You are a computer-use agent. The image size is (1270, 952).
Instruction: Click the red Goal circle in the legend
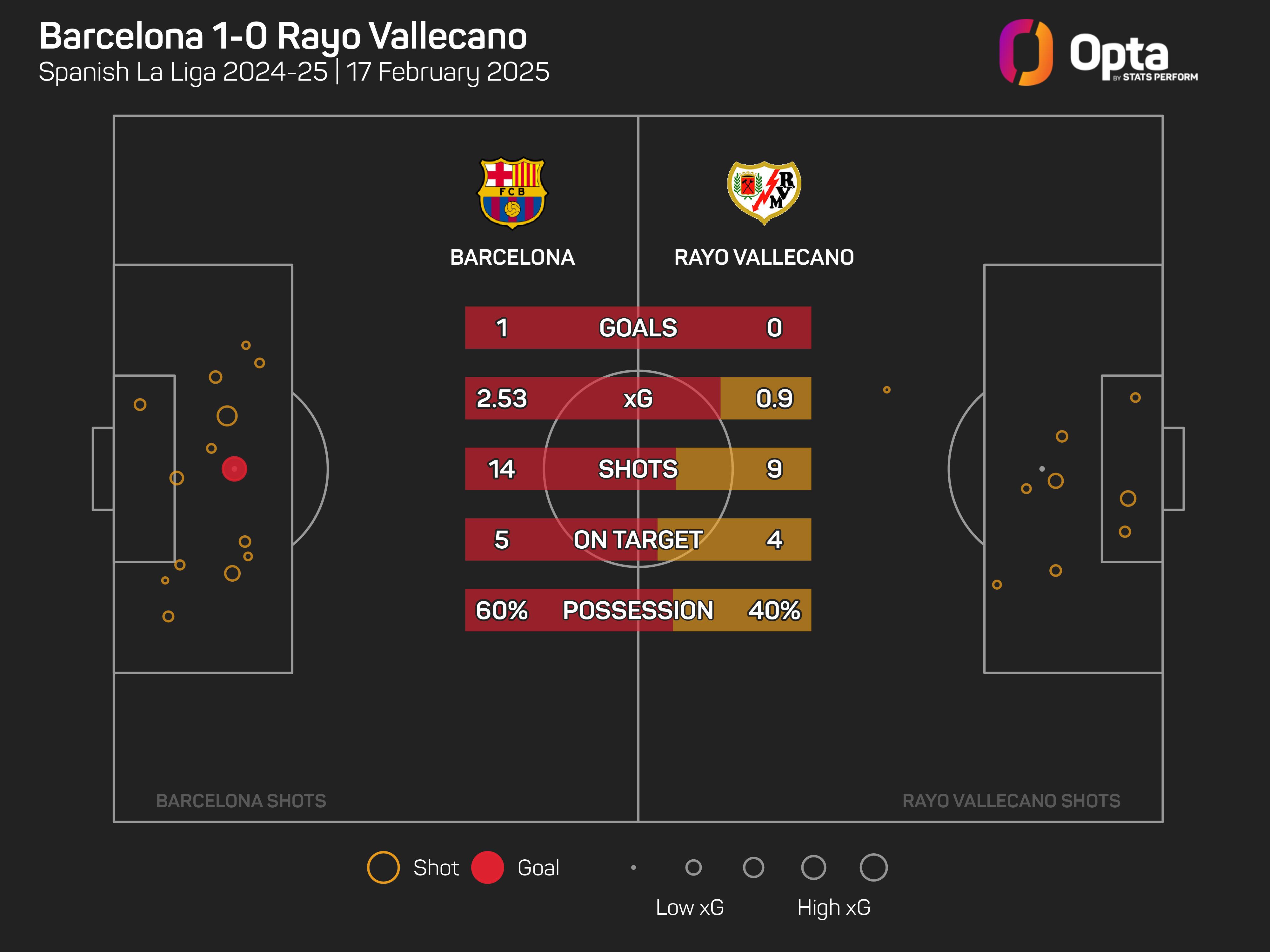[x=487, y=867]
